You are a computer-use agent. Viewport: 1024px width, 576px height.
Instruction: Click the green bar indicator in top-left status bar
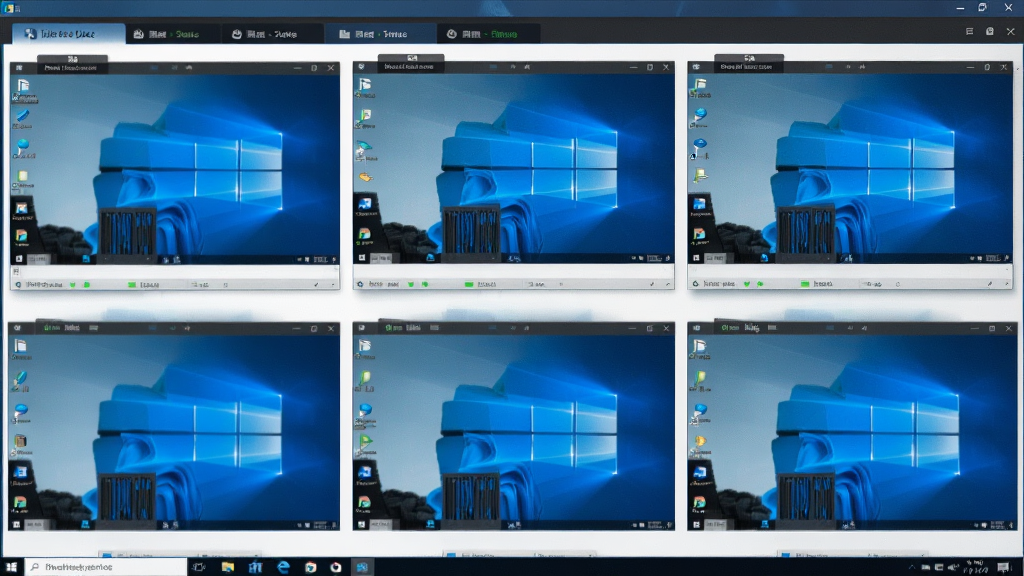tap(132, 285)
